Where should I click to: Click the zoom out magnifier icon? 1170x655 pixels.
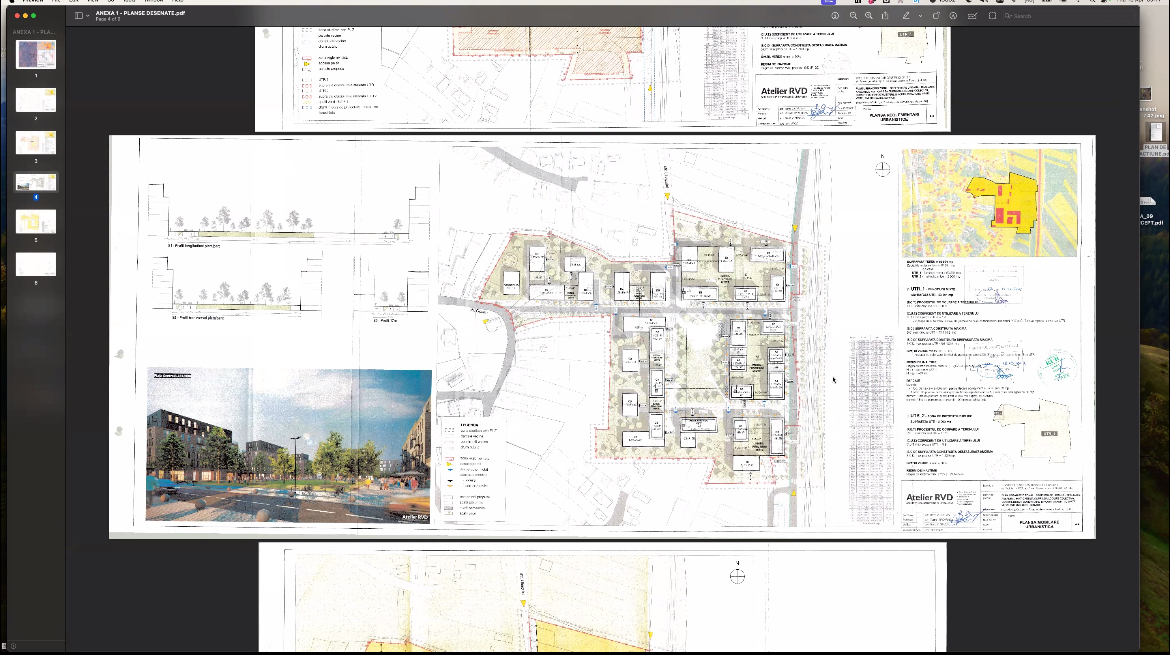[853, 16]
